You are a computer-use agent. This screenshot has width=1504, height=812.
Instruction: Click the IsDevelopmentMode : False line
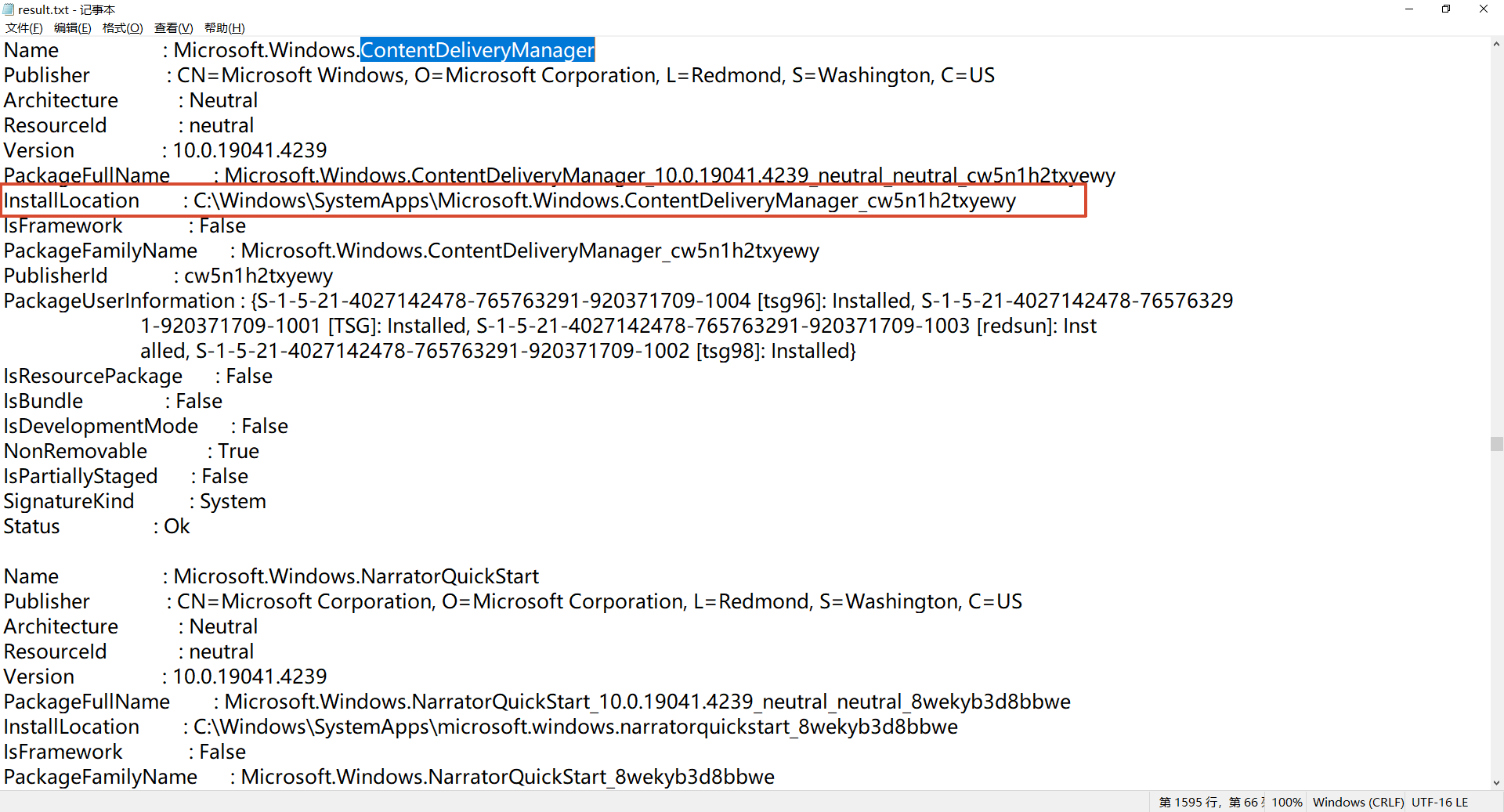tap(146, 426)
